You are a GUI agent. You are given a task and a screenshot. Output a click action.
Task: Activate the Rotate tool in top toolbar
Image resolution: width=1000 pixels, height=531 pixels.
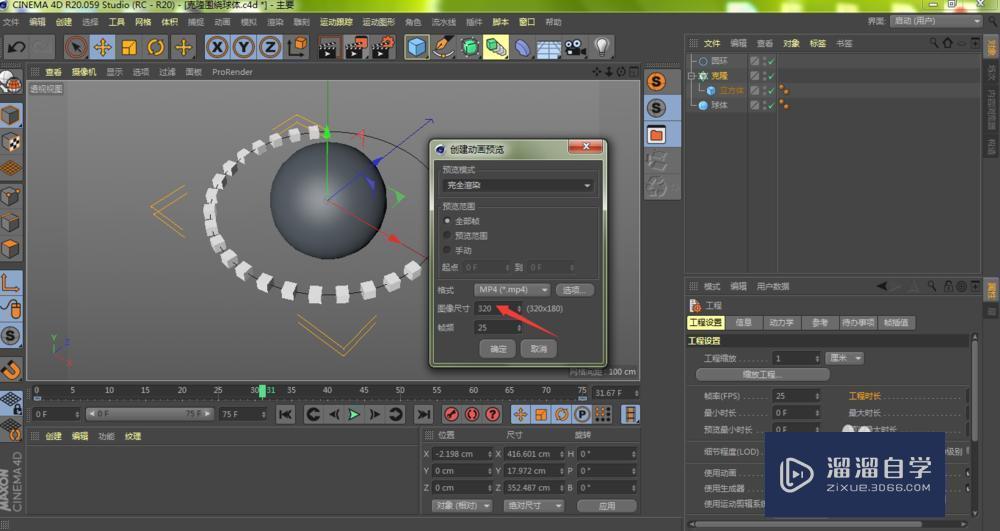pos(156,47)
